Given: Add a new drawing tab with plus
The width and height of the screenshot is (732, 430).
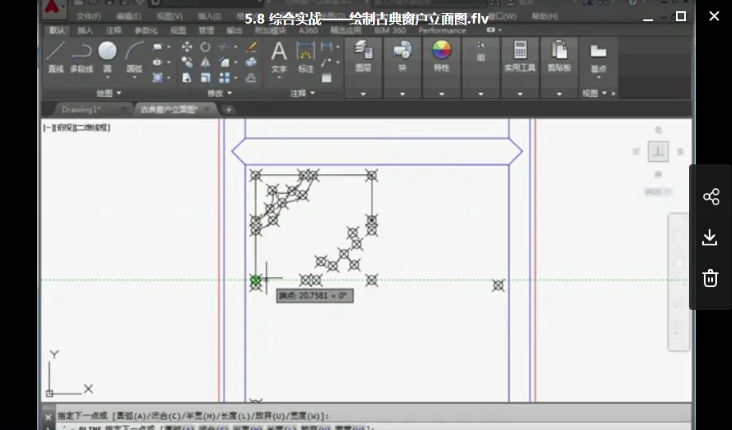Looking at the screenshot, I should tap(229, 110).
